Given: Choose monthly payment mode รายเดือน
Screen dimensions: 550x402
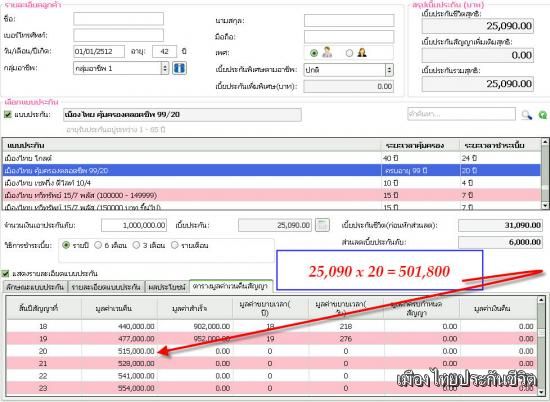Looking at the screenshot, I should pos(175,245).
